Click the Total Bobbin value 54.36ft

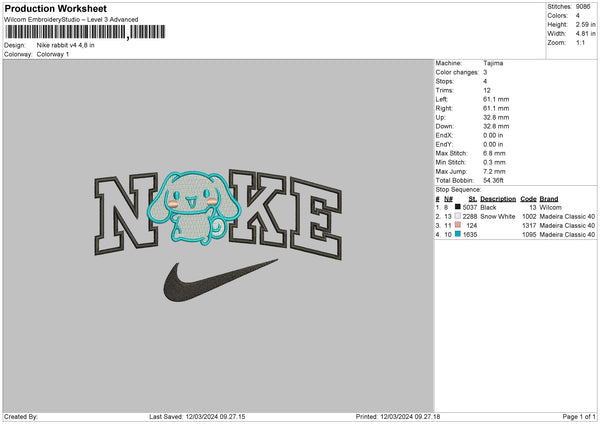493,180
